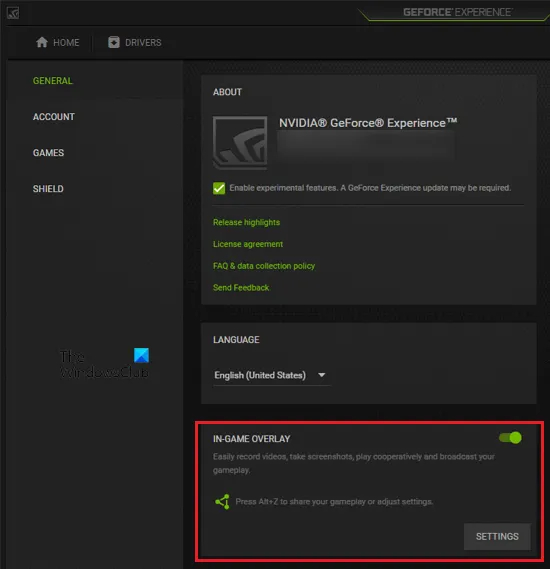Go to the Drivers tab label
Screen dimensions: 550x569
pyautogui.click(x=143, y=42)
